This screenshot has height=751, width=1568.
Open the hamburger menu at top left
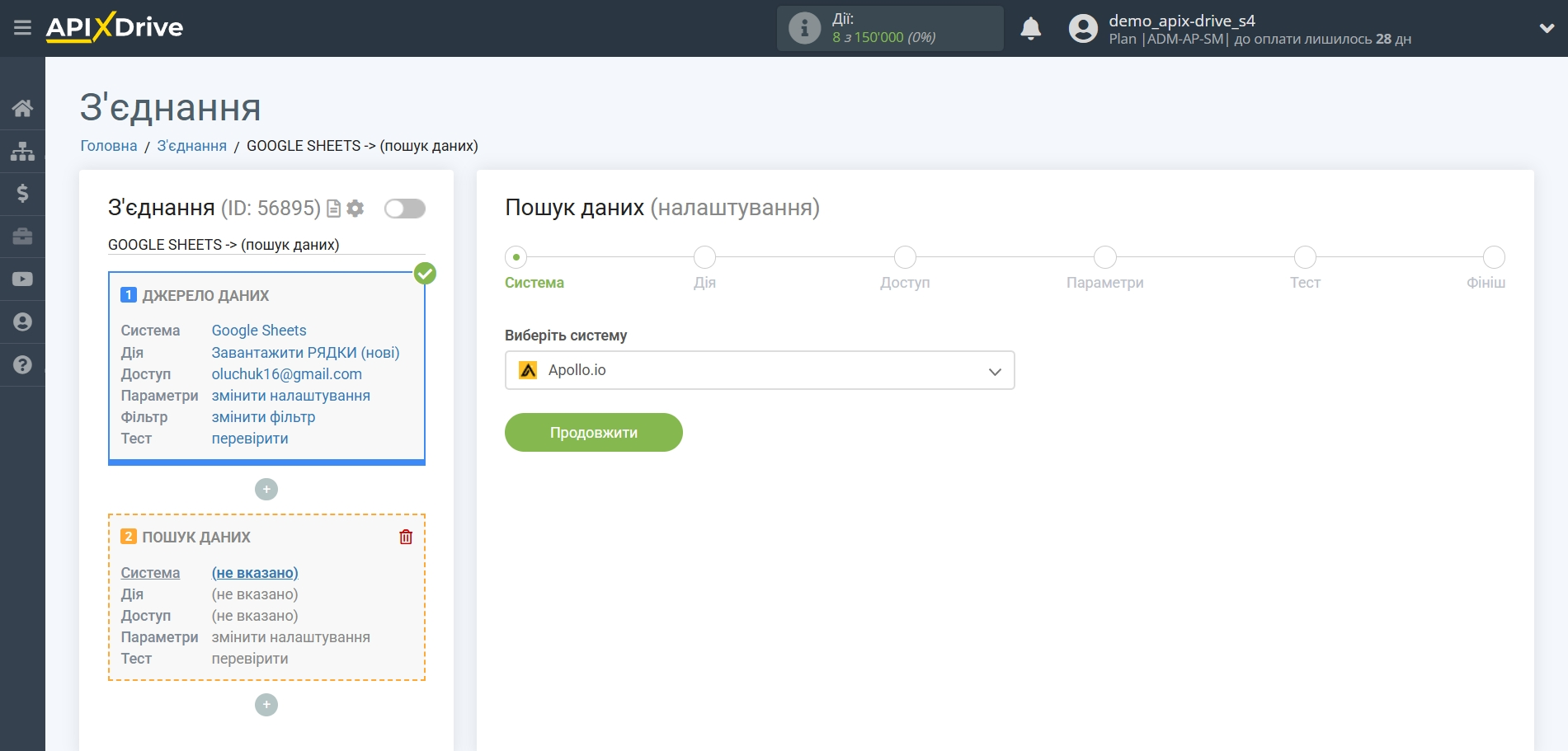tap(22, 27)
